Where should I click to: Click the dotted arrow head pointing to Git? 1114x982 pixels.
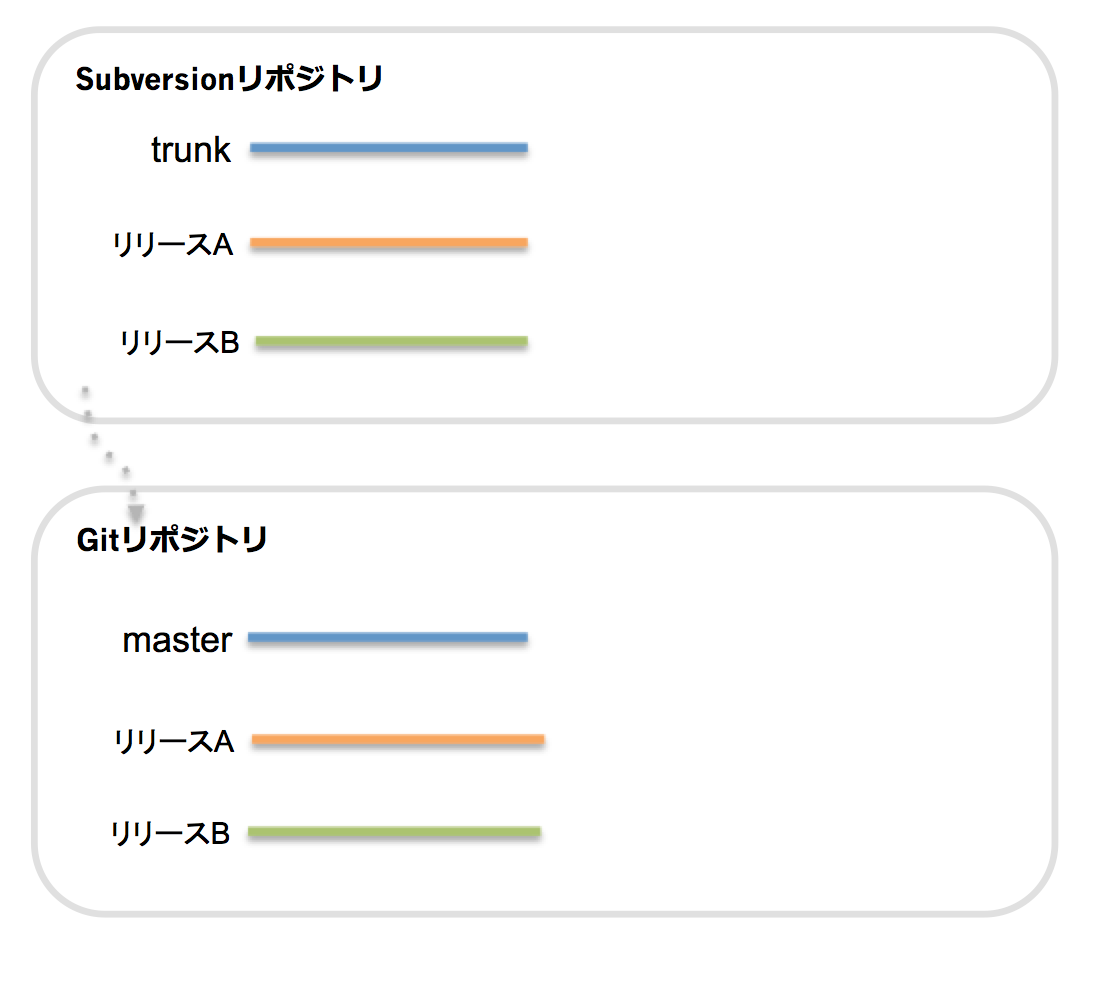(x=136, y=513)
